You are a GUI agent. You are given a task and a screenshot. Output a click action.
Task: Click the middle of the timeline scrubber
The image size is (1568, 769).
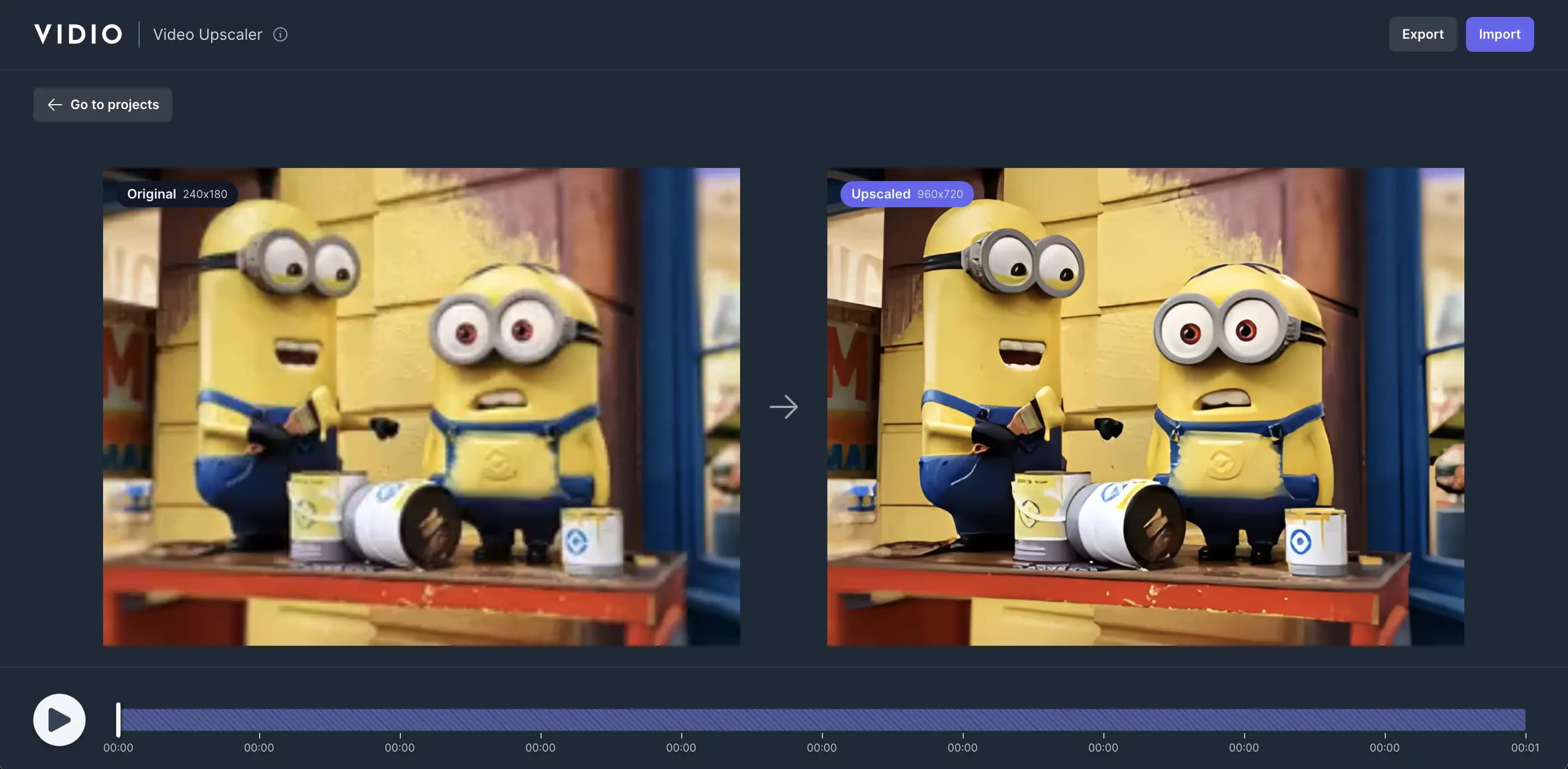[822, 720]
